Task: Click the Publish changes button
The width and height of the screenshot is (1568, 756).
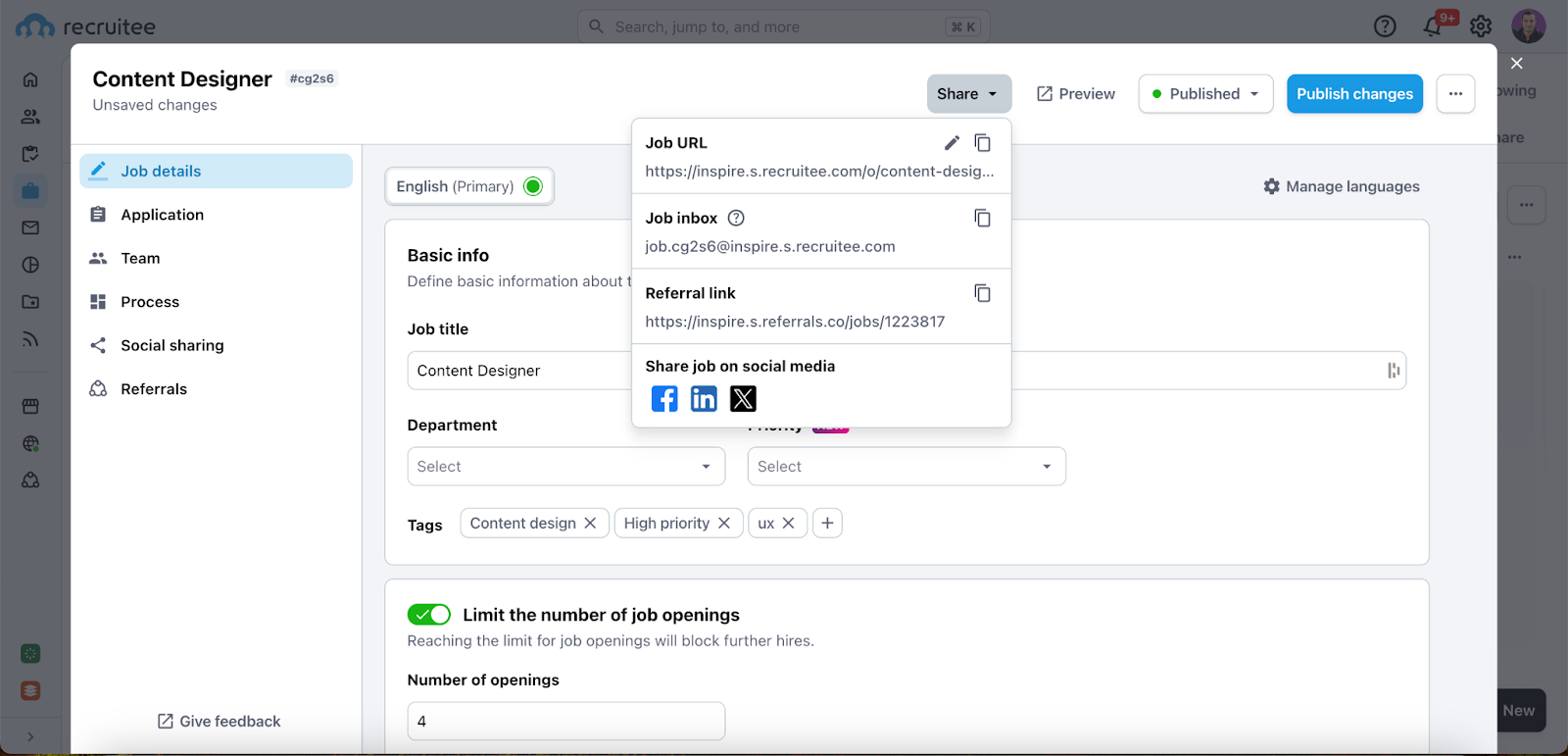Action: tap(1354, 94)
